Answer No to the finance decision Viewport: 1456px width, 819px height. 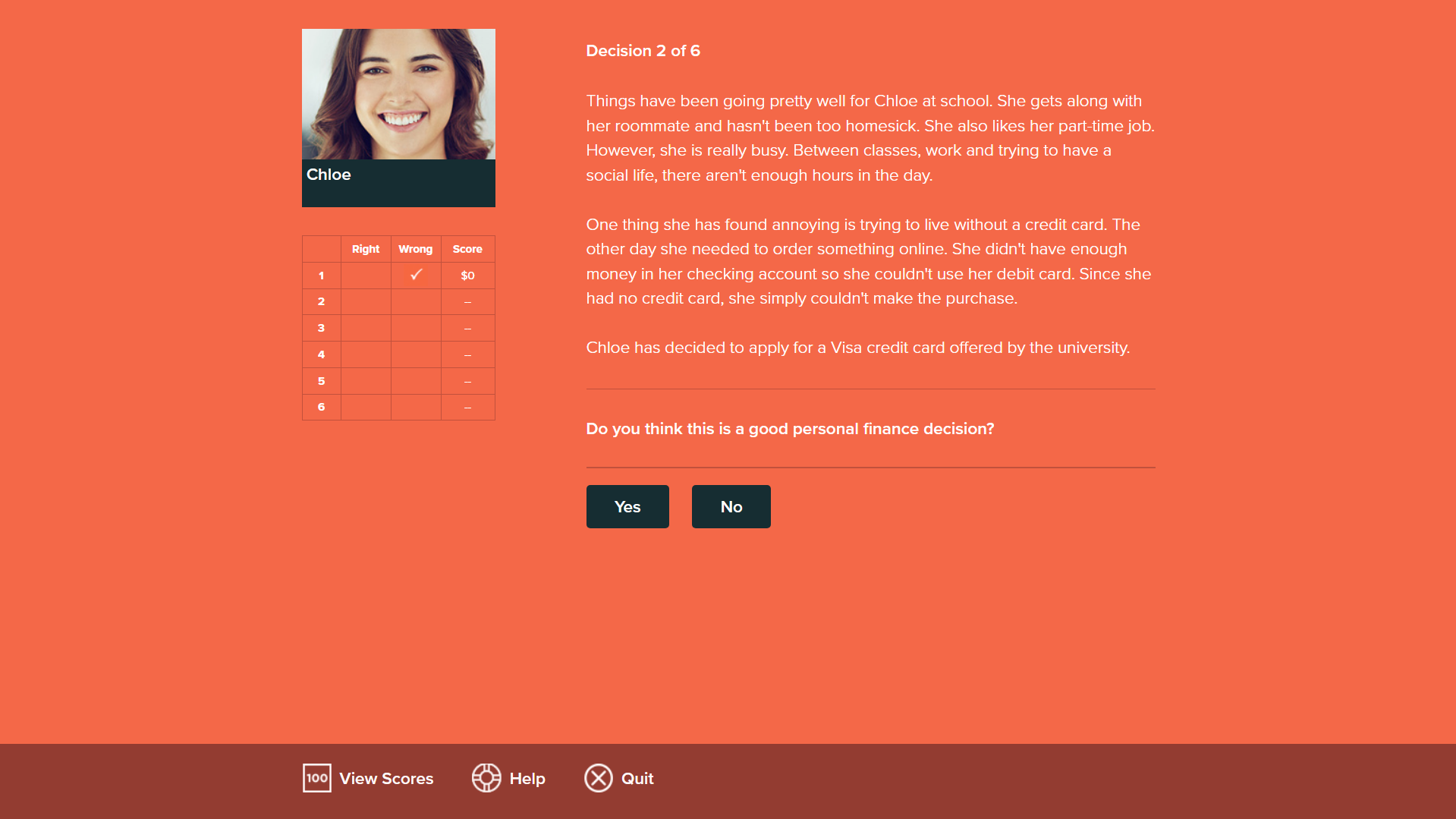pos(731,506)
